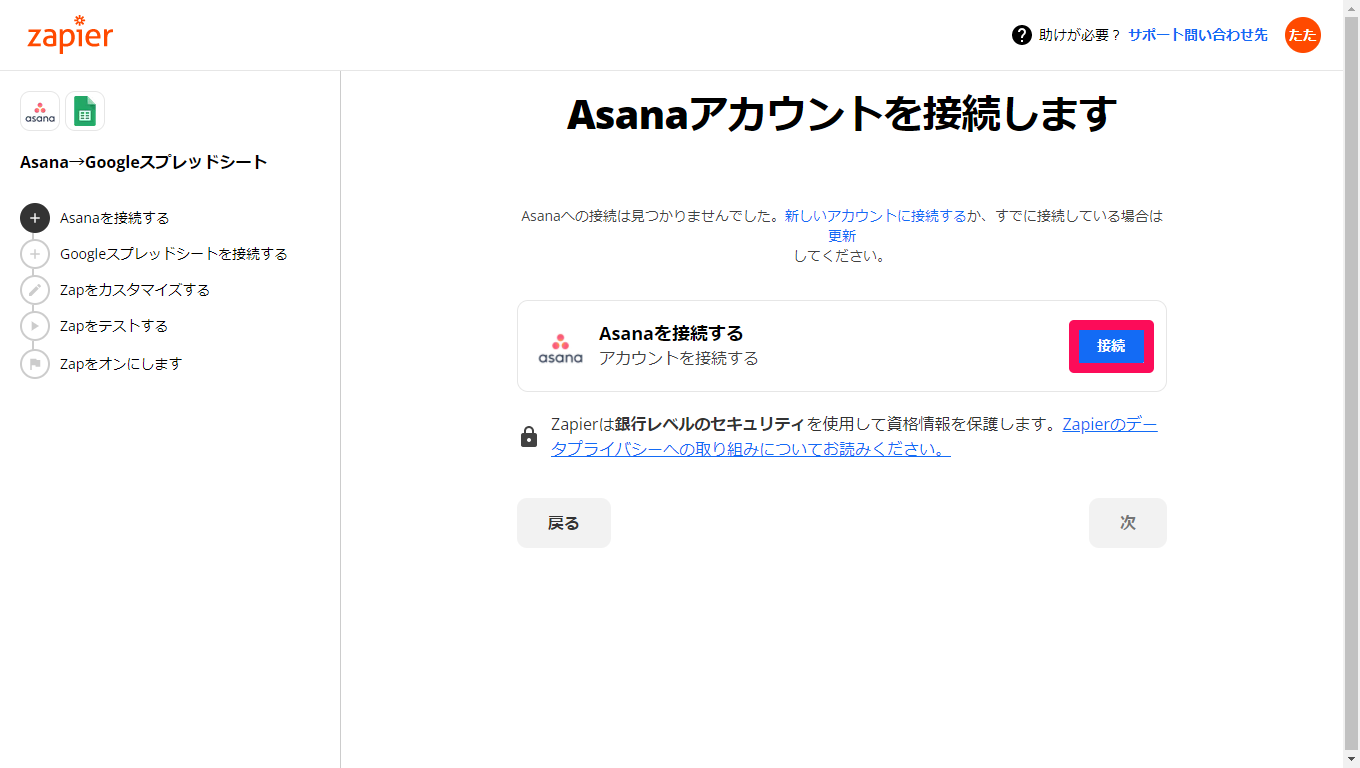Open the help question mark icon
Screen dimensions: 1360x768
click(x=1019, y=35)
